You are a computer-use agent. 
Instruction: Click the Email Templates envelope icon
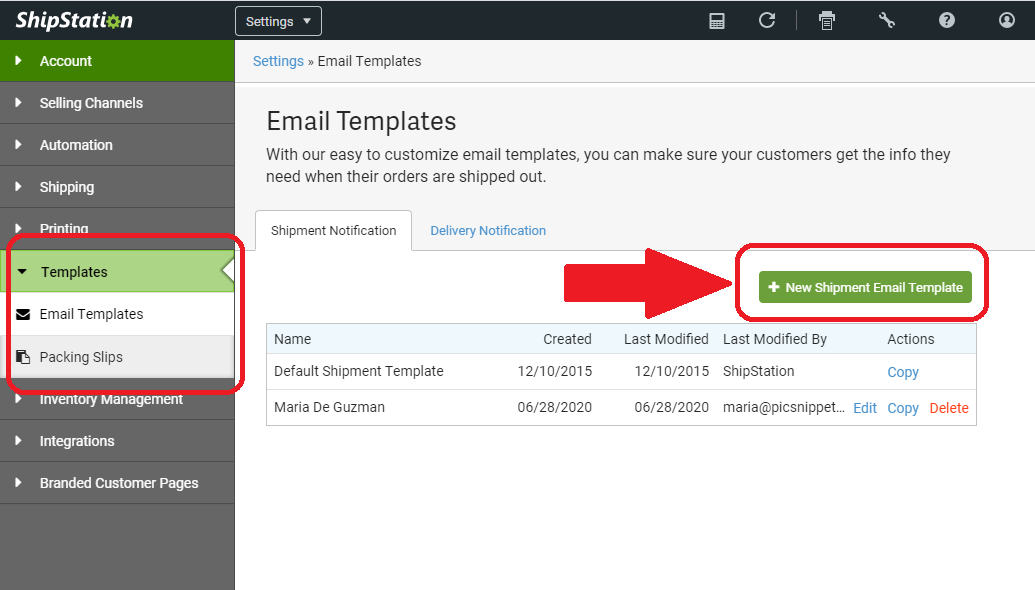click(23, 315)
